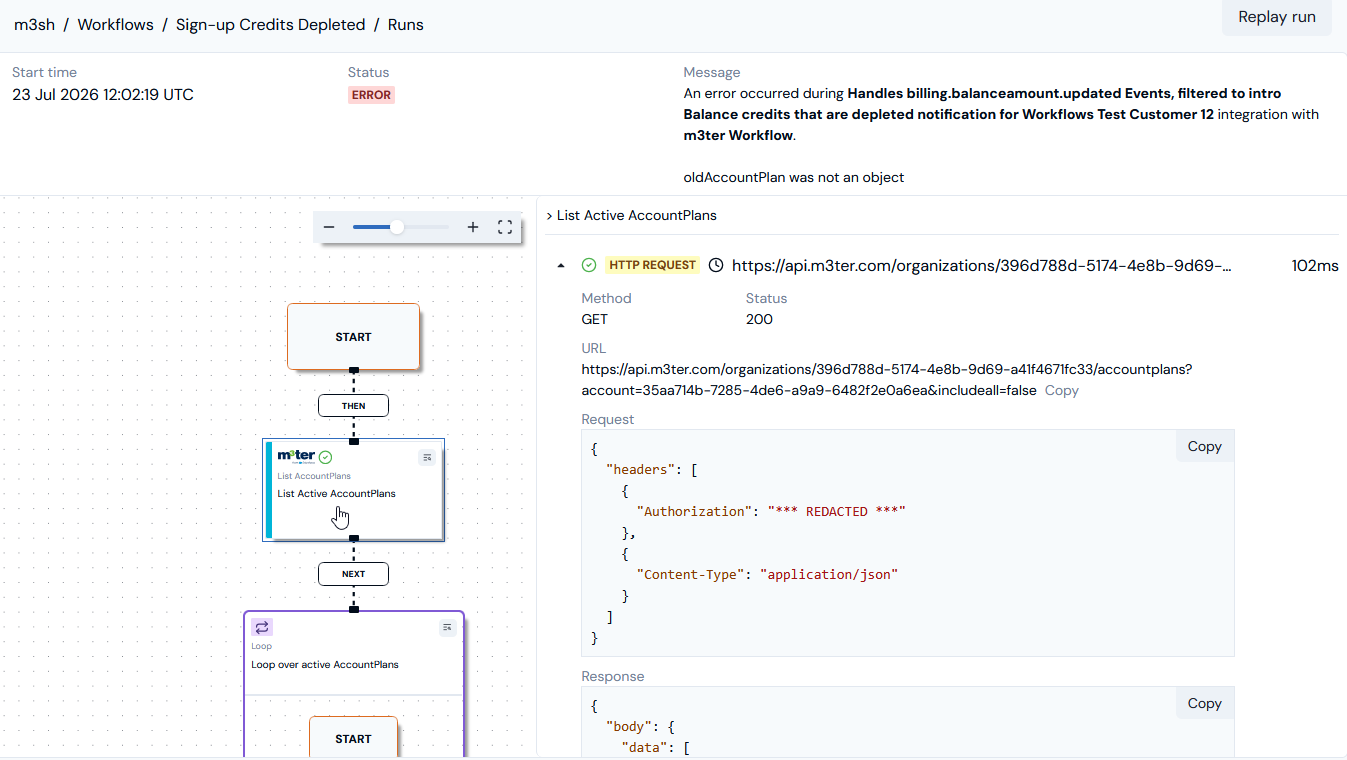Image resolution: width=1347 pixels, height=760 pixels.
Task: Navigate to m3sh breadcrumb root
Action: (34, 25)
